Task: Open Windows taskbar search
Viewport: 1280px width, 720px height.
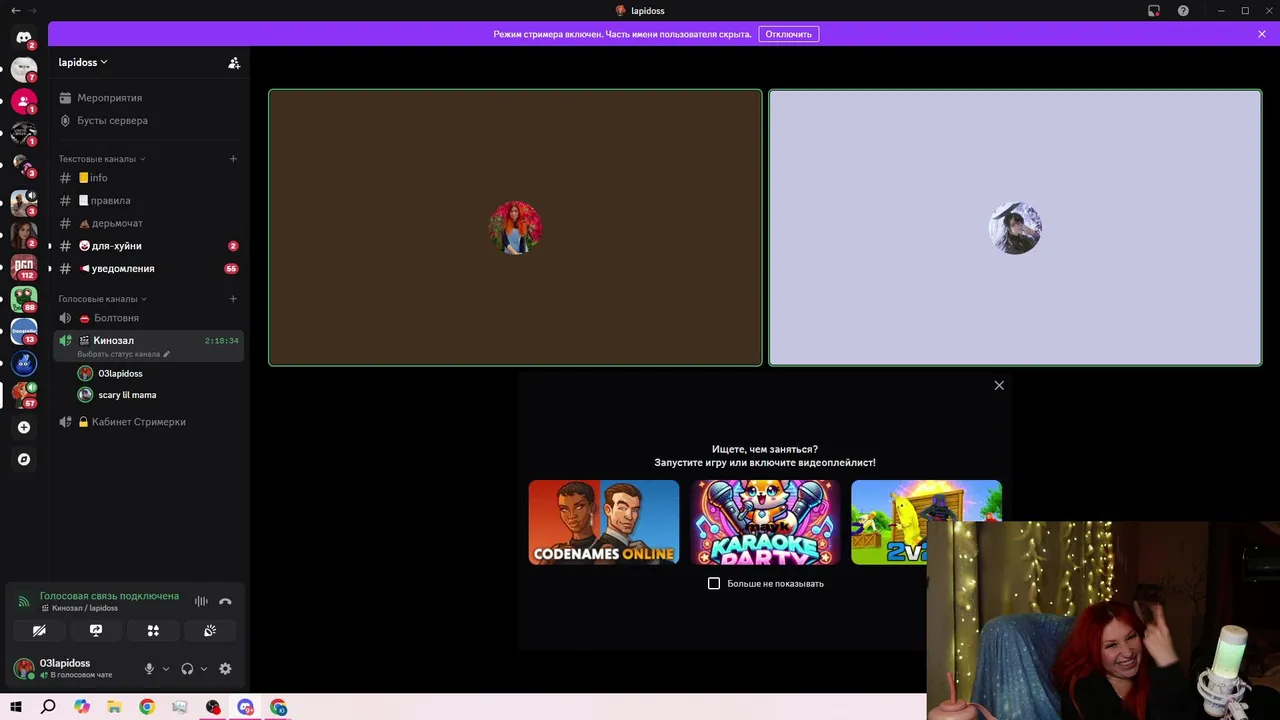Action: tap(48, 707)
